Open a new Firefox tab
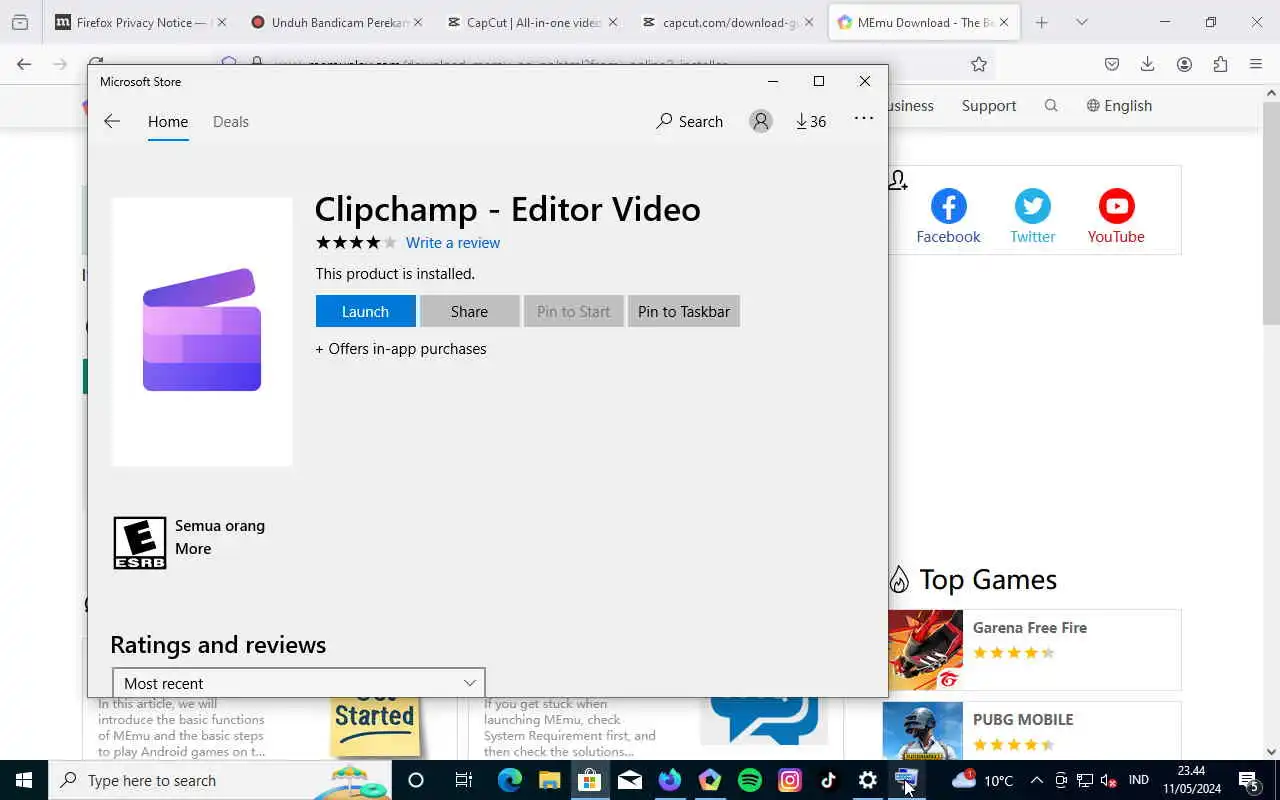The height and width of the screenshot is (800, 1280). pyautogui.click(x=1042, y=22)
